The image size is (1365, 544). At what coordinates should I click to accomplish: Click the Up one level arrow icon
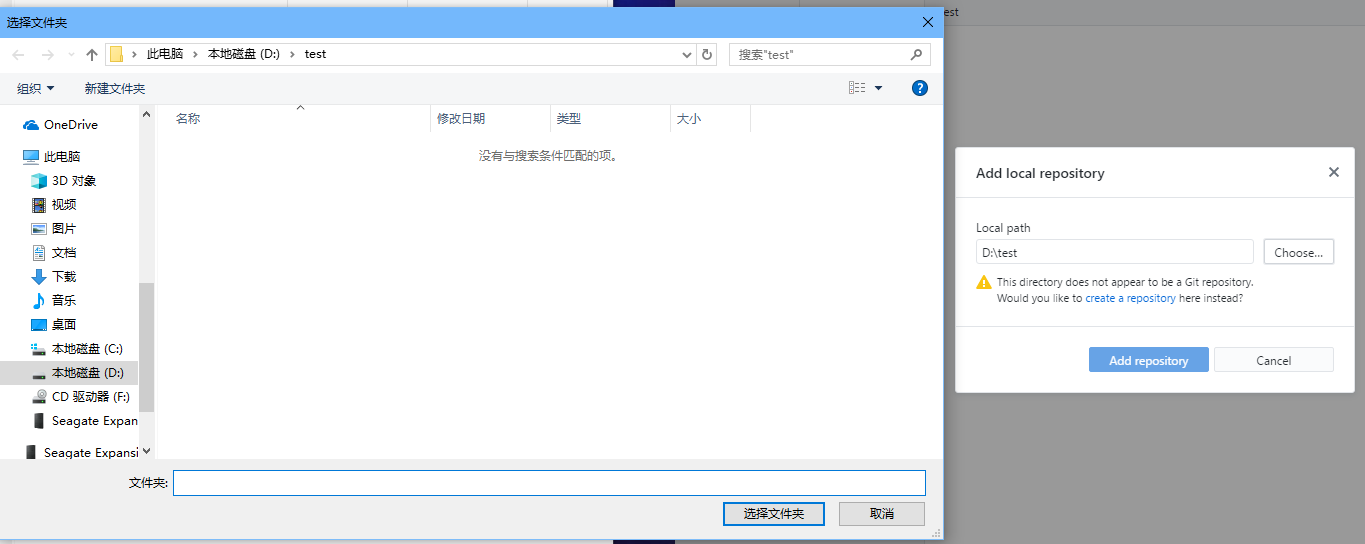pos(92,55)
